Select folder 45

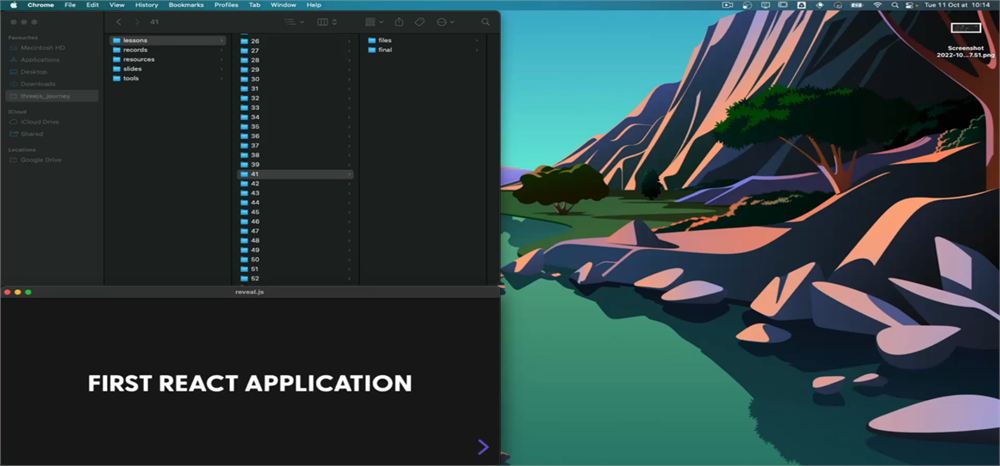[x=295, y=212]
